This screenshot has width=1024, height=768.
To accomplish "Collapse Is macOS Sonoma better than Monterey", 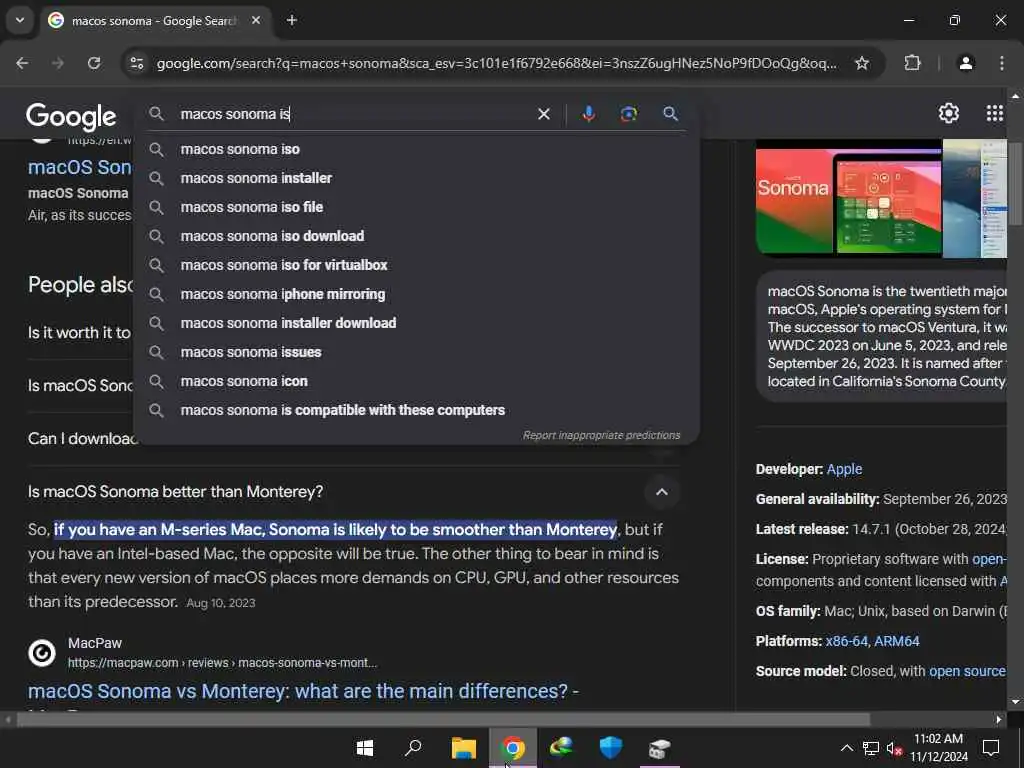I will 662,492.
